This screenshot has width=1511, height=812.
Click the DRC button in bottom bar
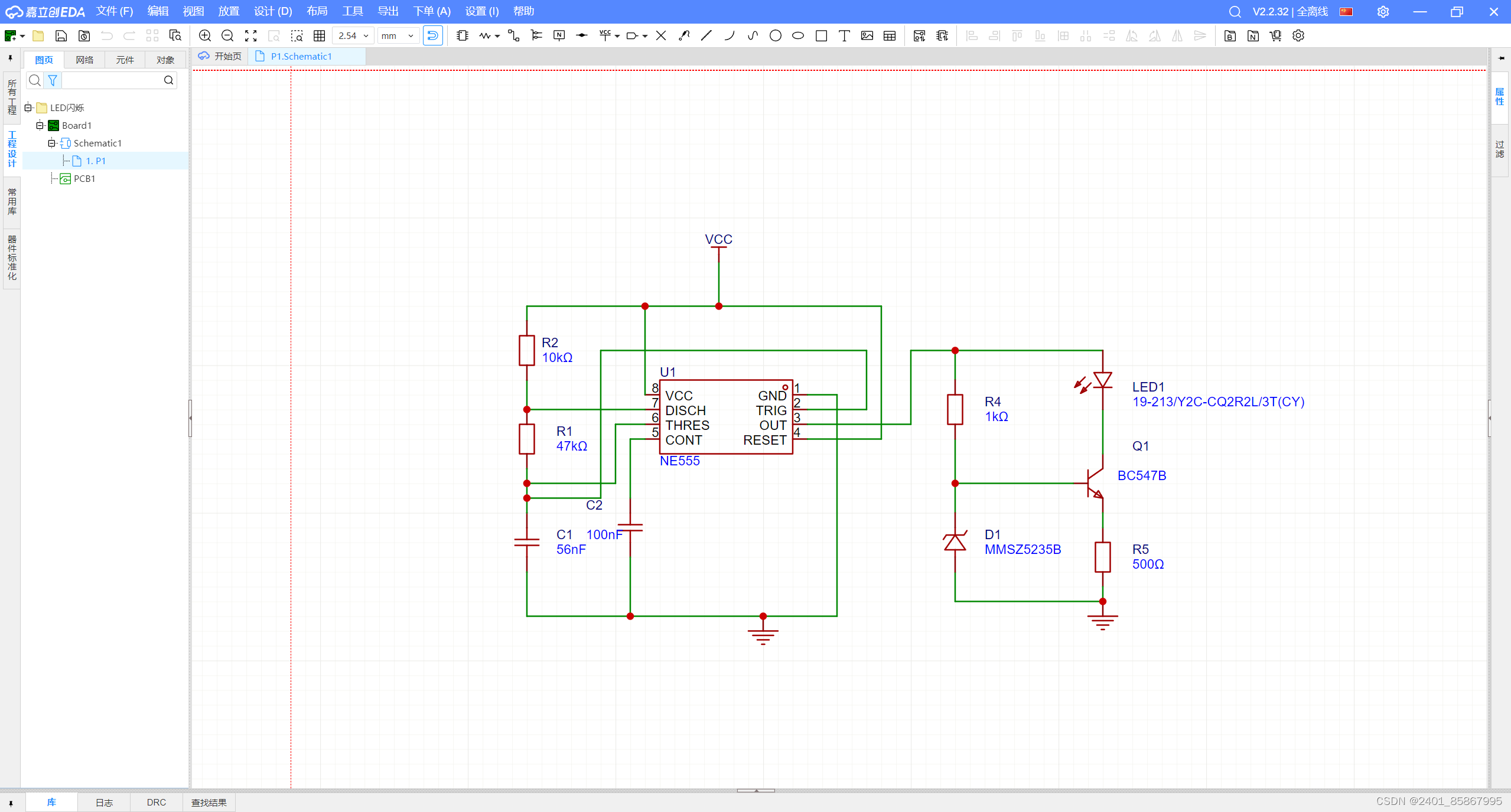(156, 802)
